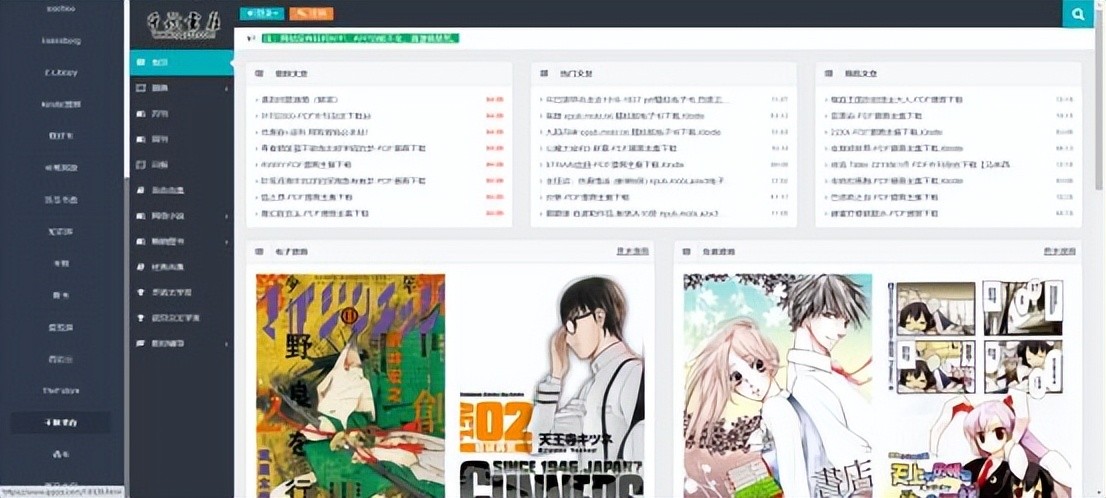Click the icon of highlighted teal sidebar item

coord(141,63)
